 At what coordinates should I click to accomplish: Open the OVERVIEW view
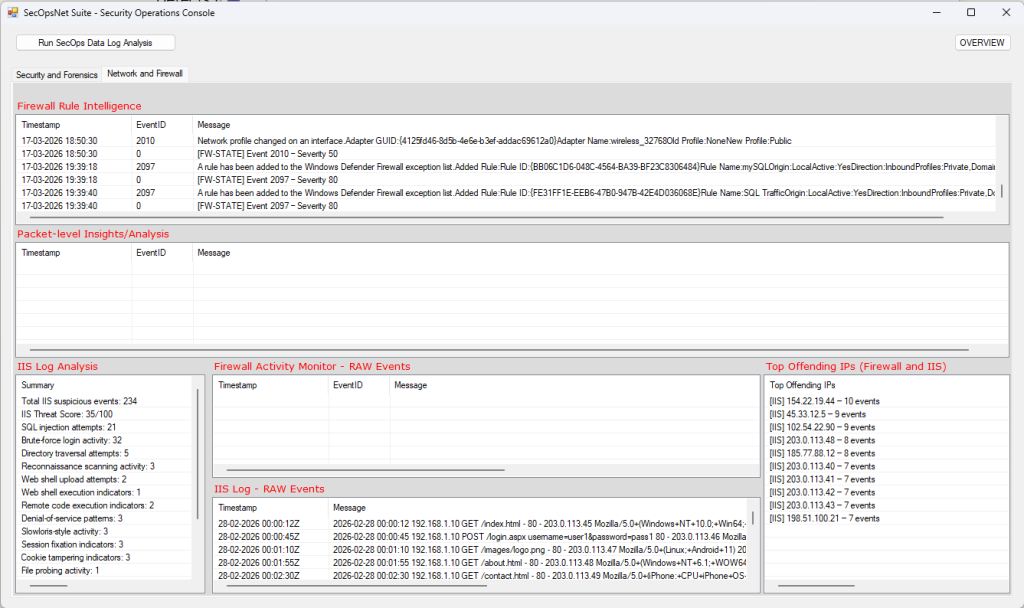982,43
